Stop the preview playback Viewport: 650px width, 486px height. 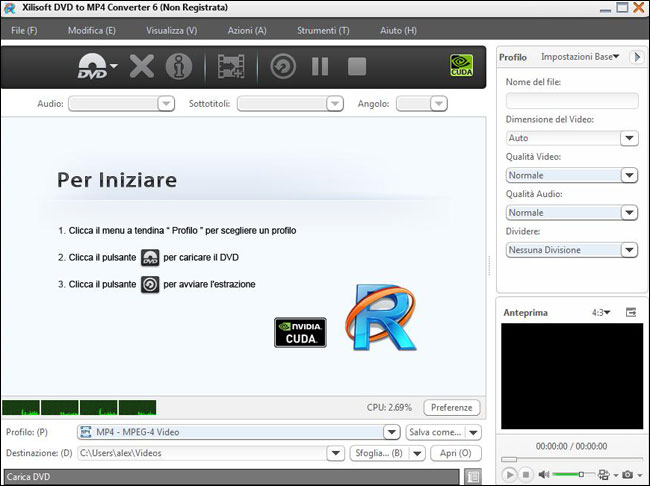tap(526, 474)
